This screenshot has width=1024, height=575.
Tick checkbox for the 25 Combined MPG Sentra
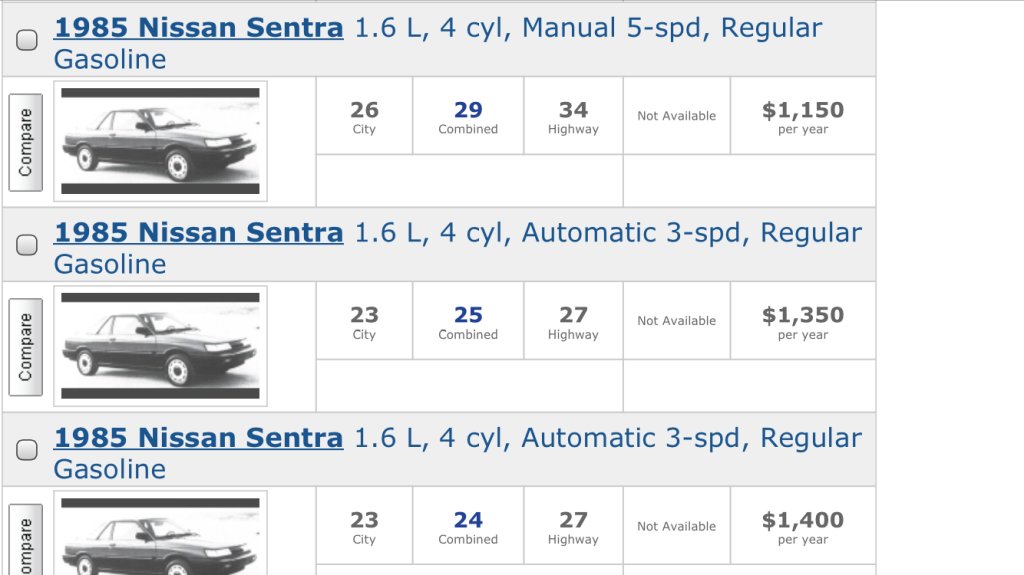coord(27,245)
